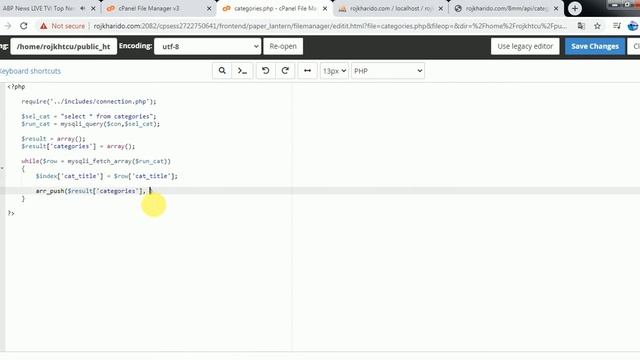Open the go-to-line terminal icon
This screenshot has width=640, height=360.
point(242,71)
